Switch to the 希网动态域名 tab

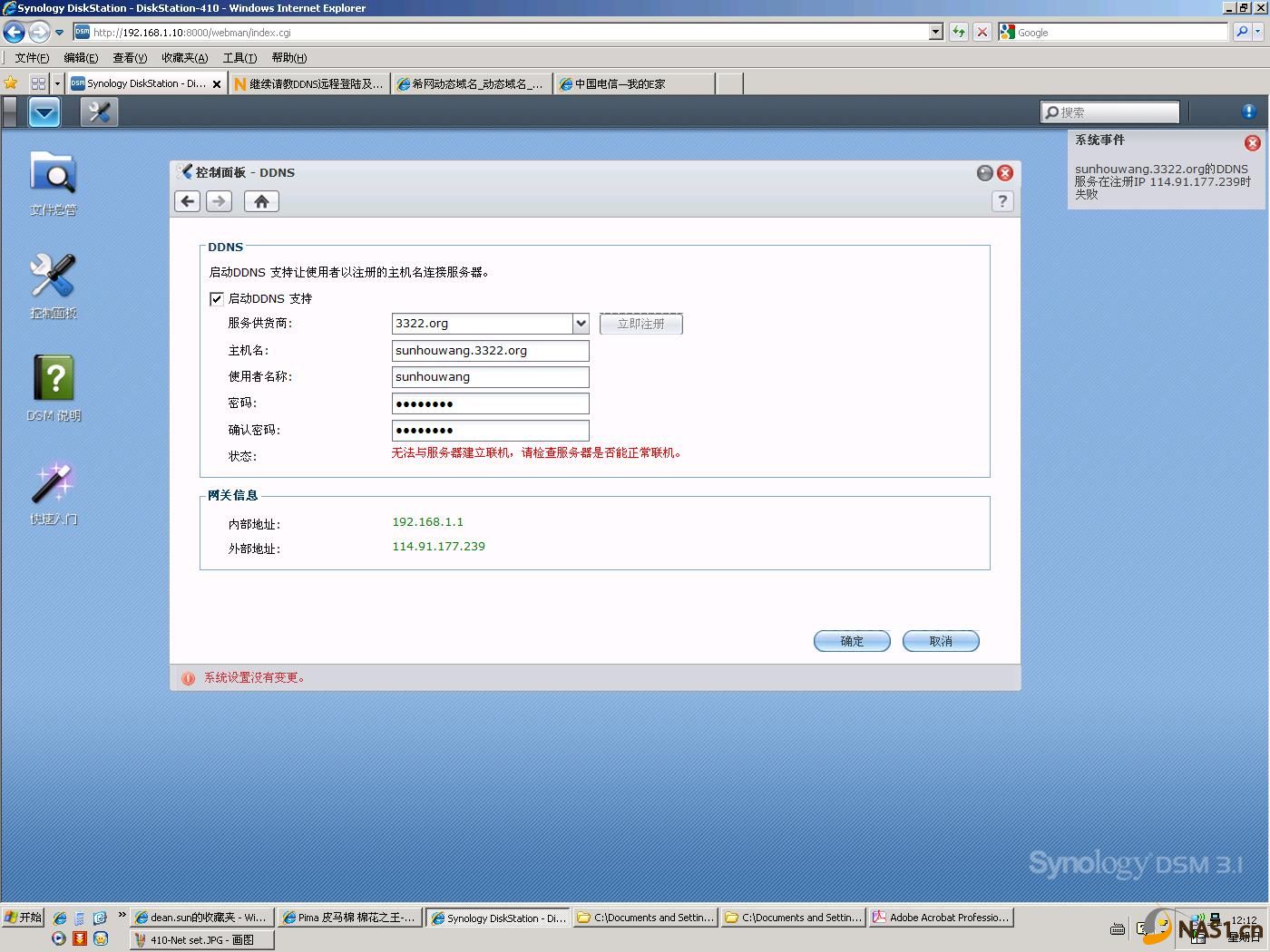pyautogui.click(x=472, y=83)
